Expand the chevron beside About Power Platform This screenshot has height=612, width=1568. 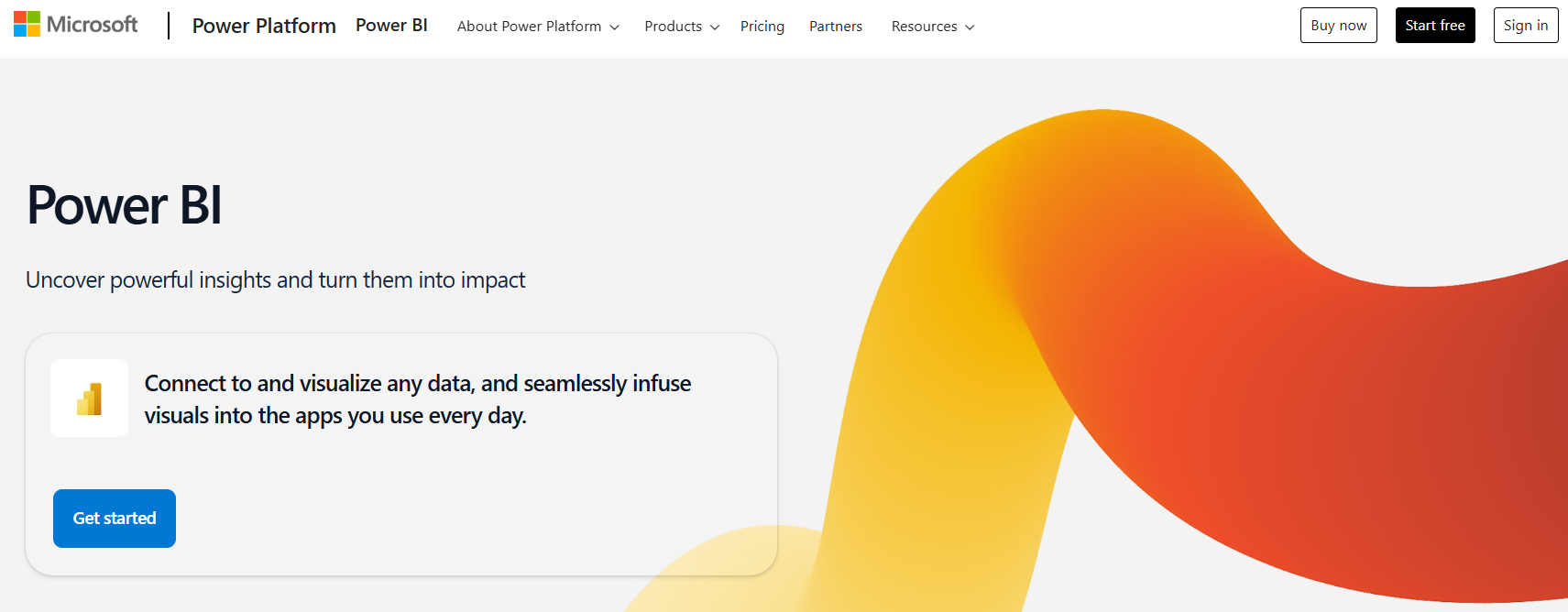click(x=615, y=27)
